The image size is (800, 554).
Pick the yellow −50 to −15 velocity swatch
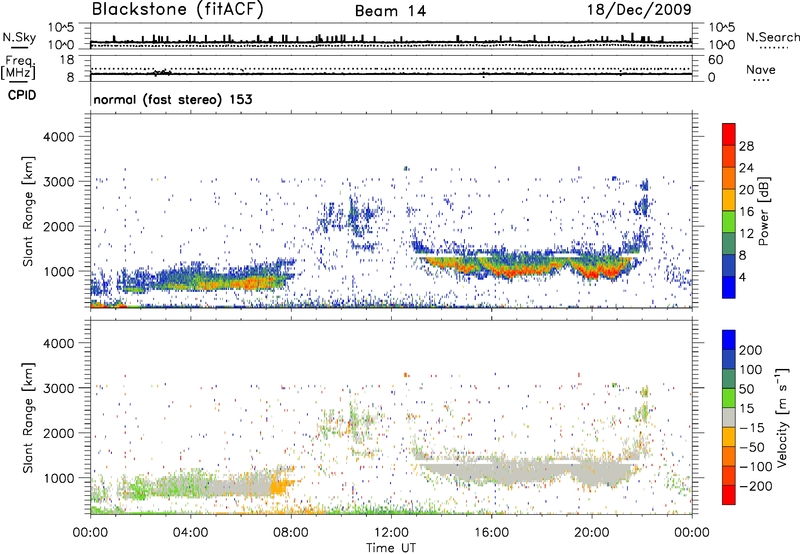729,437
